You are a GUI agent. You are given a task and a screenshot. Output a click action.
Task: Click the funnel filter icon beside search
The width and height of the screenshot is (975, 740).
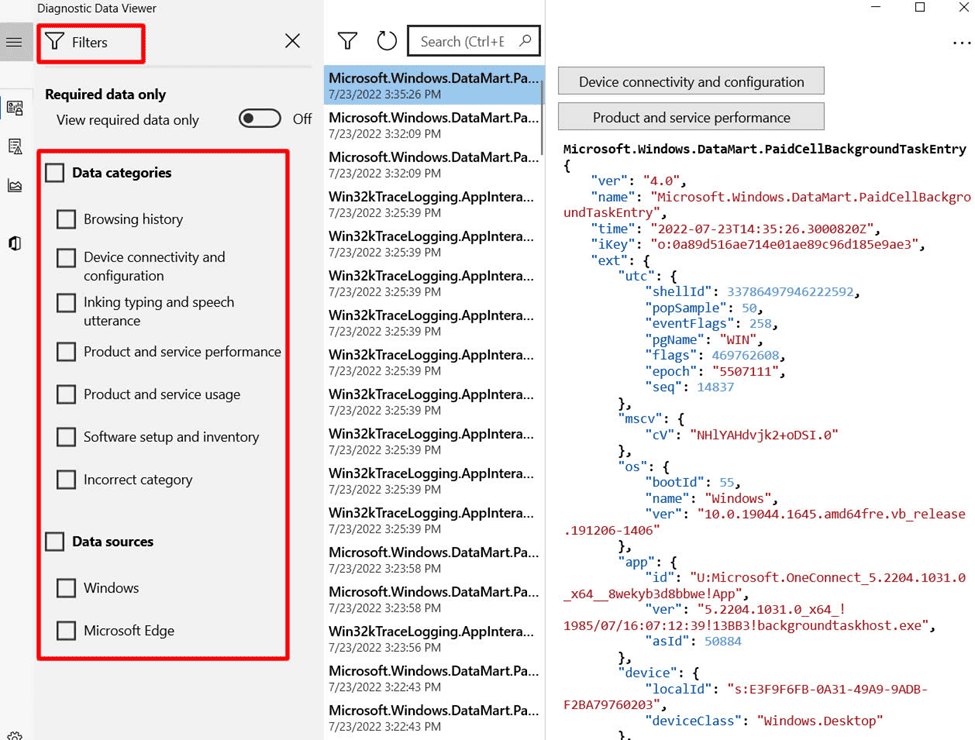347,41
